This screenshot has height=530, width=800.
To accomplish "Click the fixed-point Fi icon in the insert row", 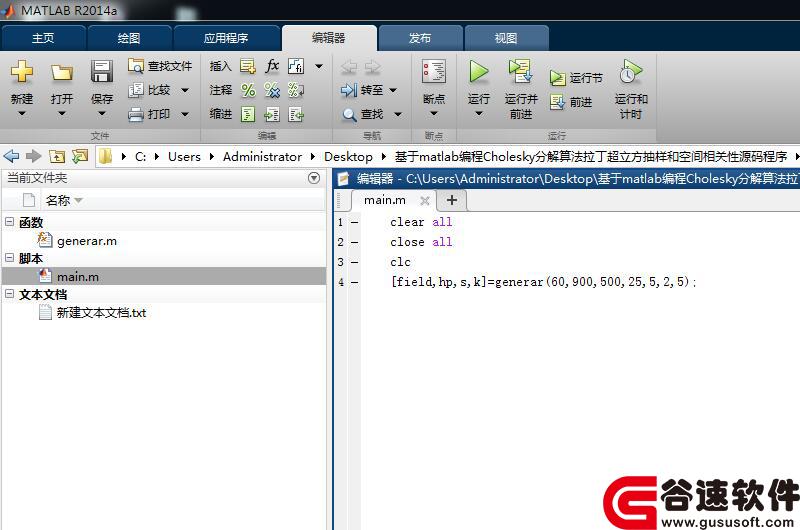I will (x=296, y=66).
